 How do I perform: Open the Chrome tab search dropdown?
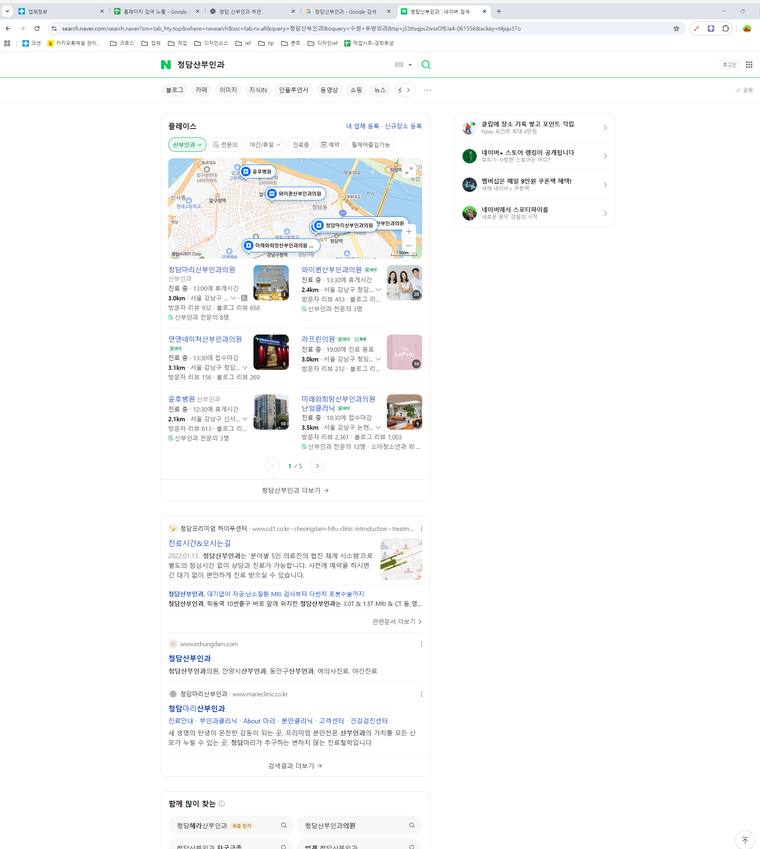7,11
